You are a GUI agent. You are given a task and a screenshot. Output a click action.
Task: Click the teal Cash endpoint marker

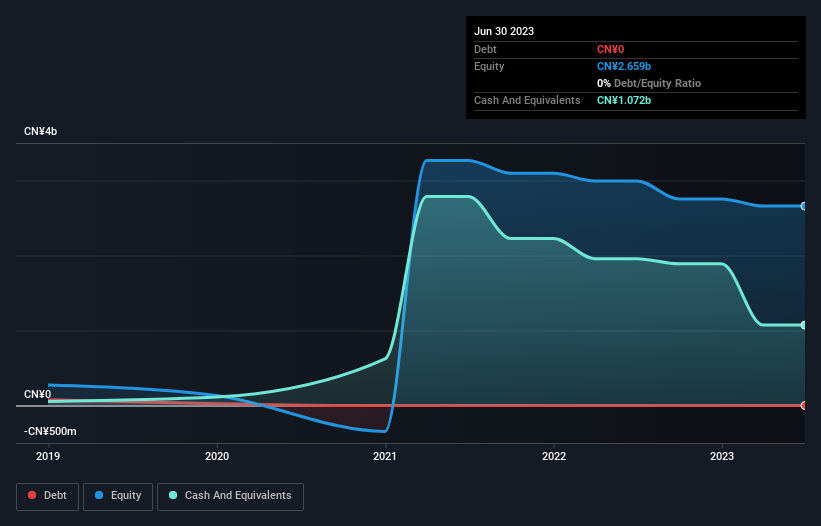click(804, 325)
